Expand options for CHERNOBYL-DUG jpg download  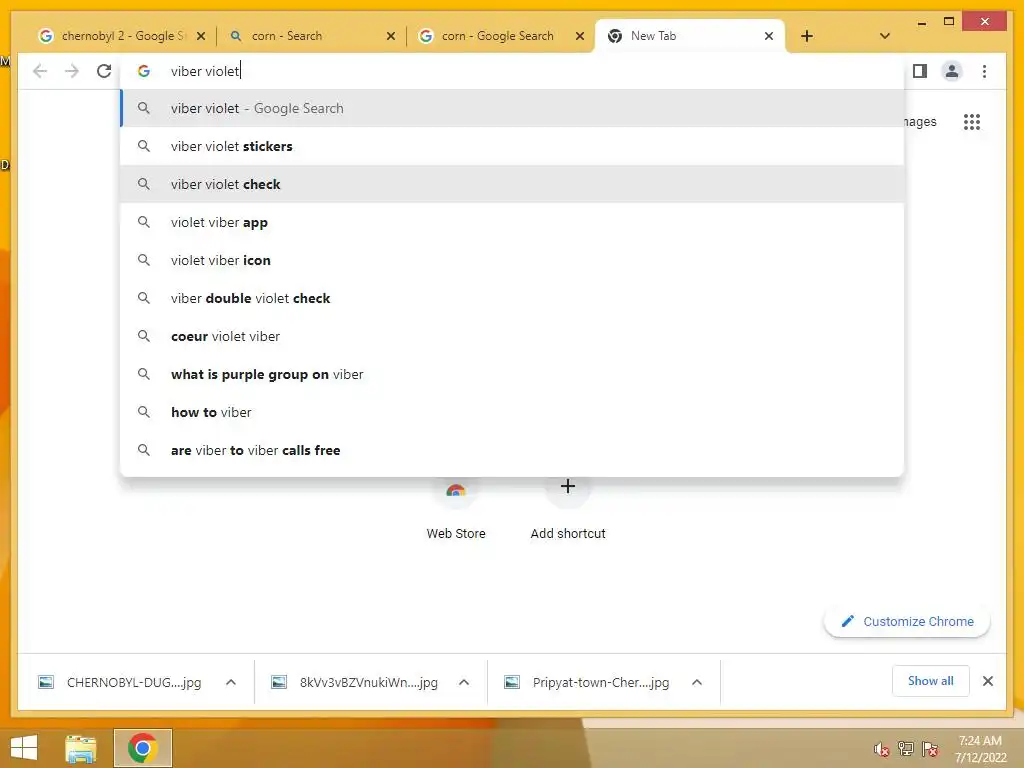(x=231, y=682)
